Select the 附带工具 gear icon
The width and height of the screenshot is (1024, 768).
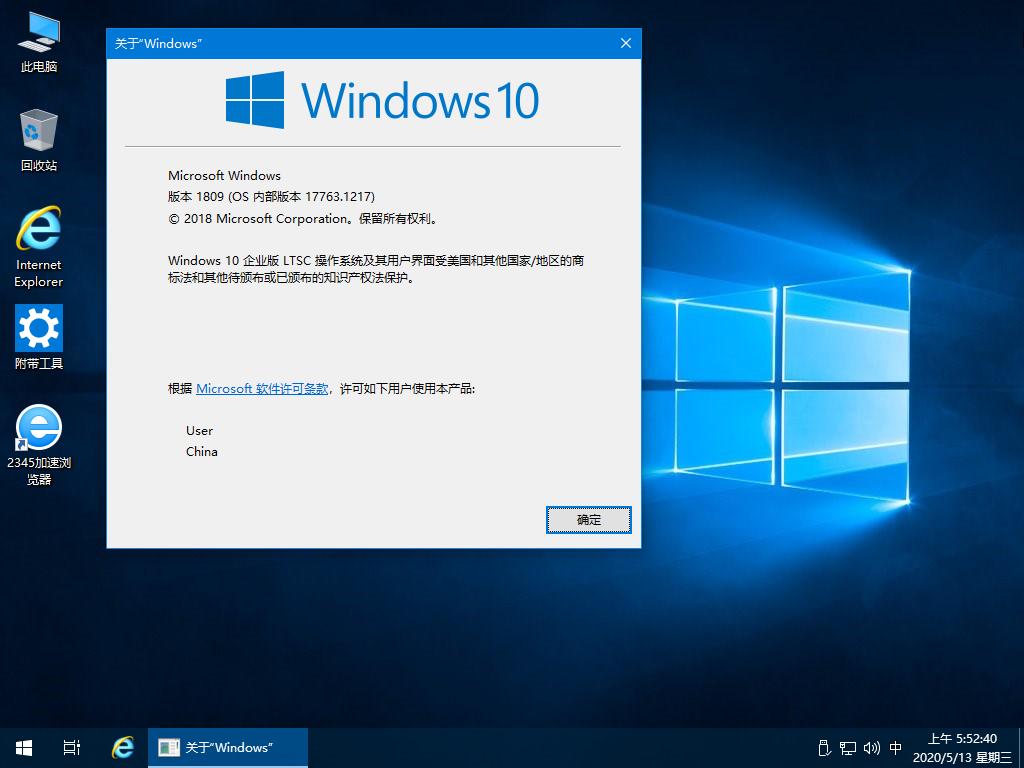[x=39, y=338]
